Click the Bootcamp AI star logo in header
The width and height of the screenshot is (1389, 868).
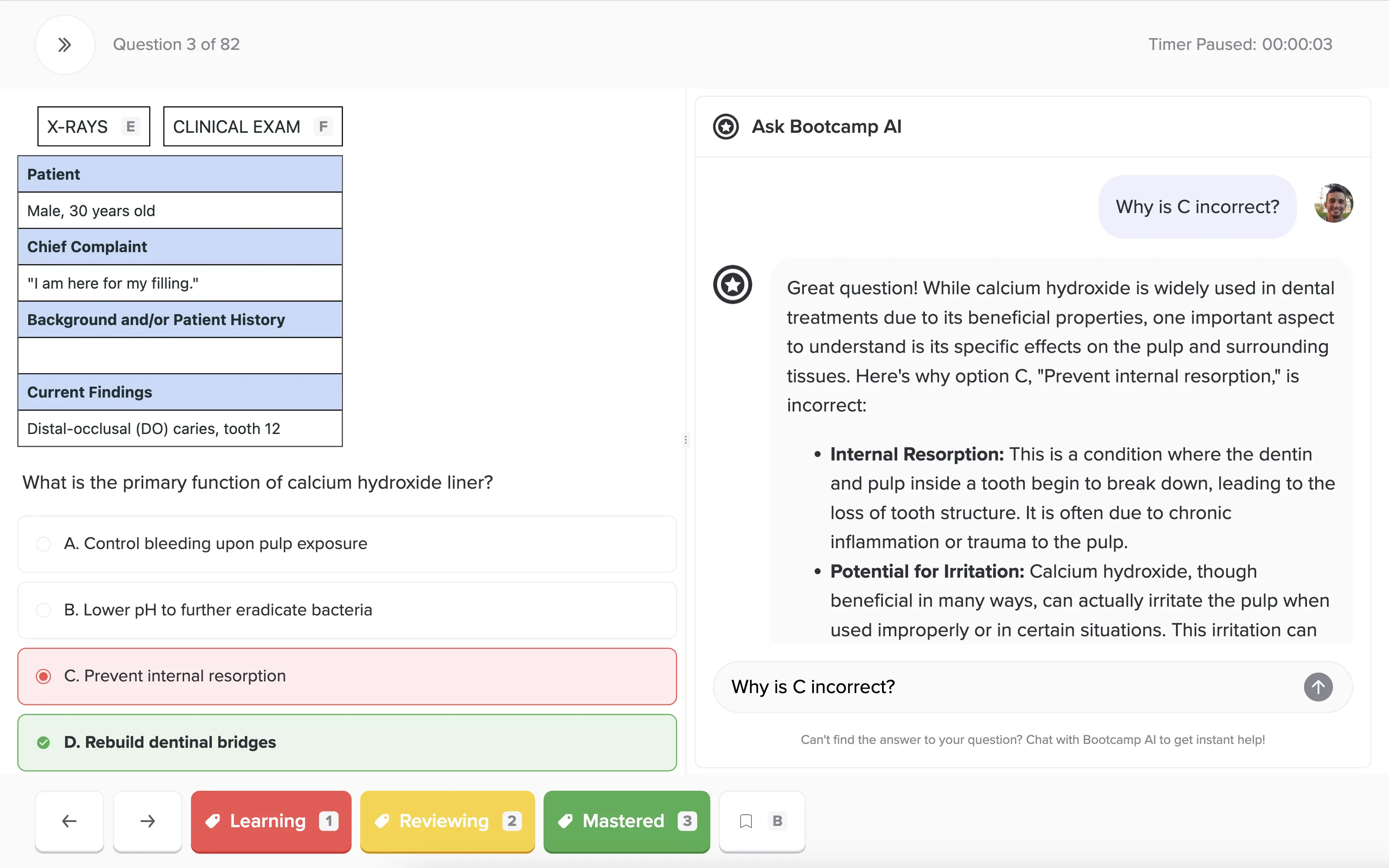(725, 126)
